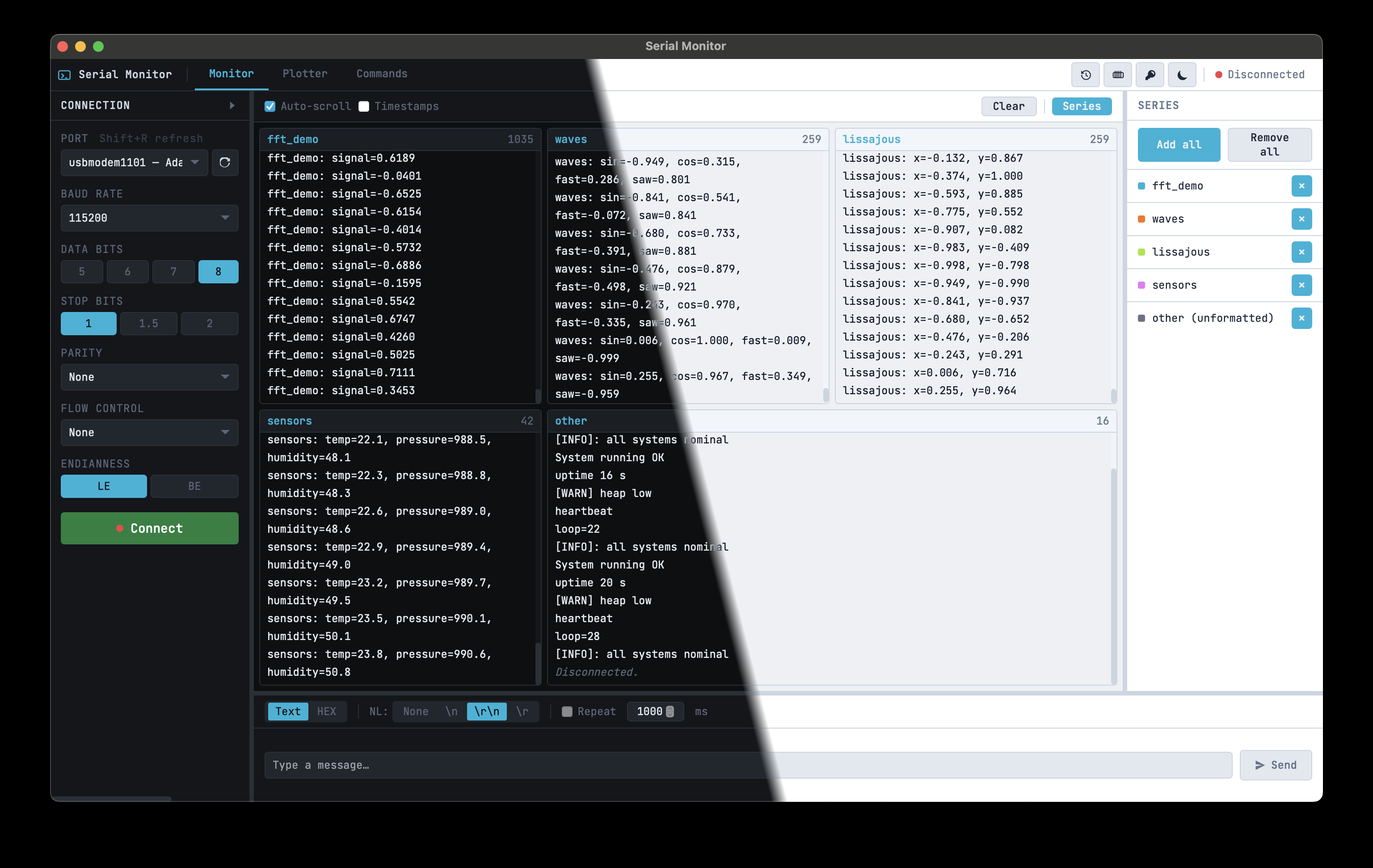This screenshot has width=1373, height=868.
Task: Open the Flow Control dropdown
Action: 149,432
